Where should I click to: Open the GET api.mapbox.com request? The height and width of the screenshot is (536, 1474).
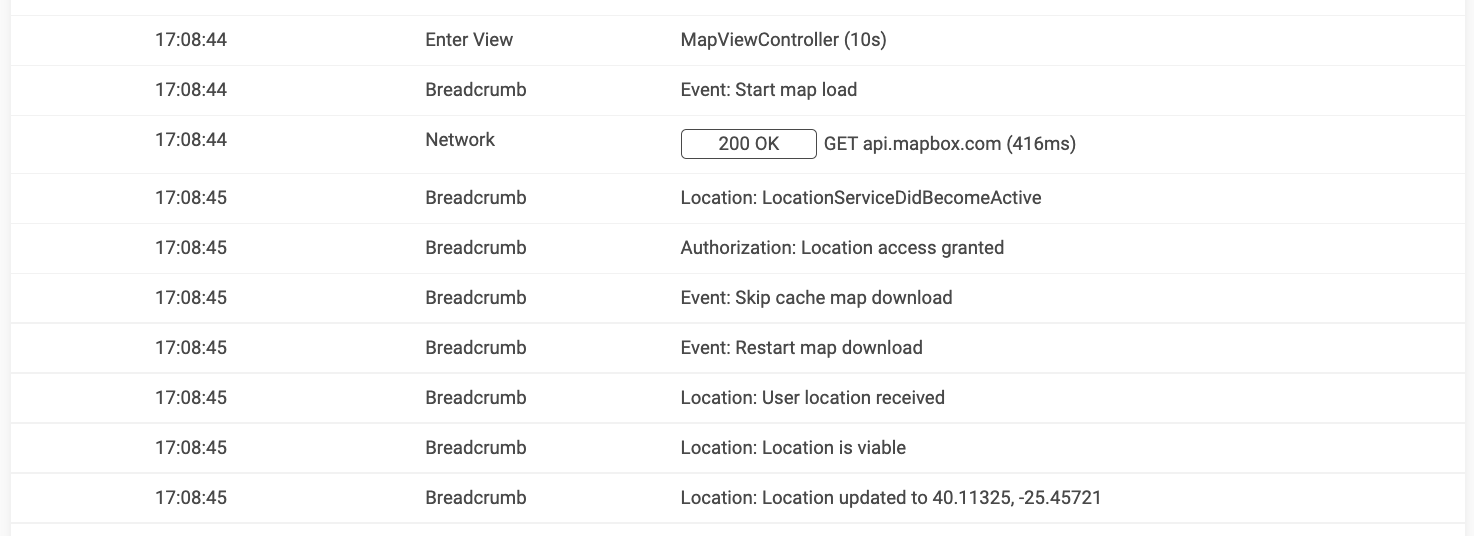point(949,144)
